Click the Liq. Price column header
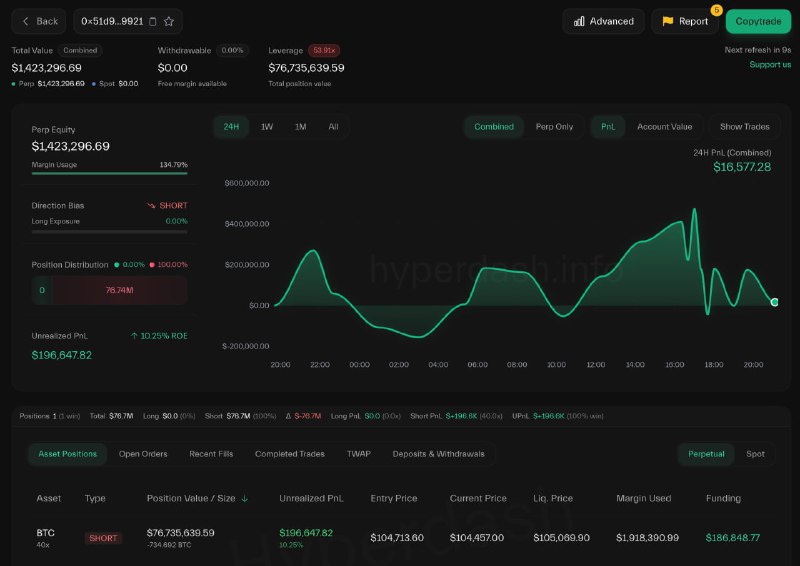The width and height of the screenshot is (800, 566). tap(553, 498)
